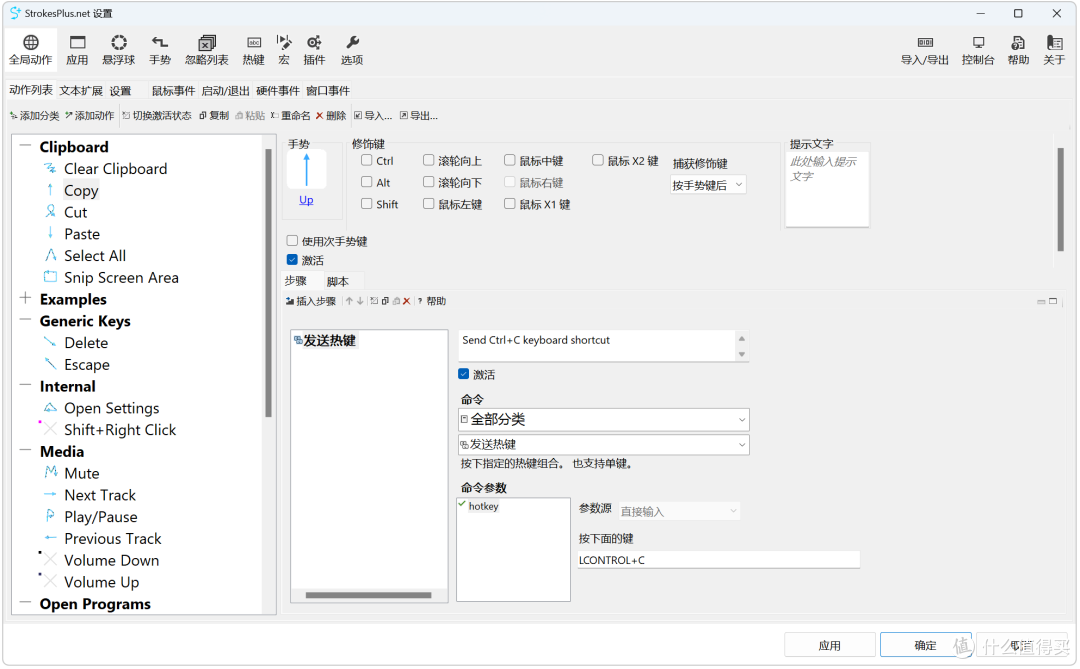1080x669 pixels.
Task: Select the Snip Screen Area action
Action: pos(121,278)
